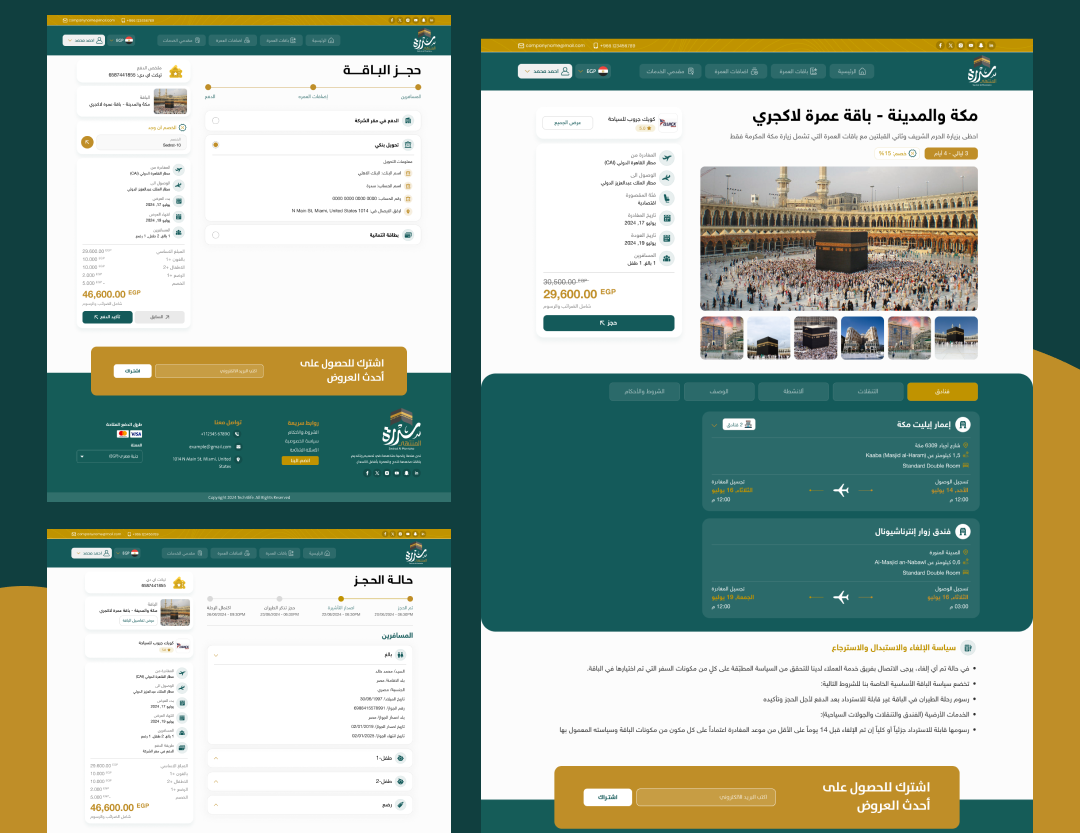
Task: Open الرئيسية nav item on package details page
Action: (851, 71)
